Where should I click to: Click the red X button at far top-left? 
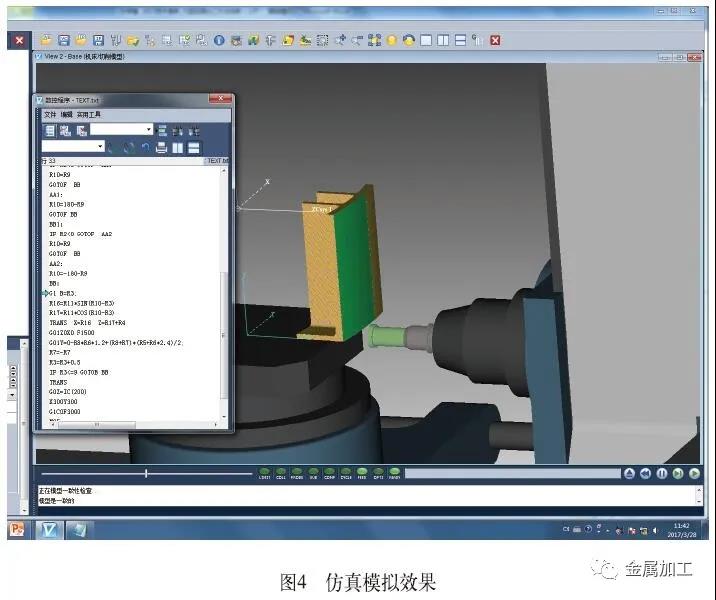[x=19, y=40]
